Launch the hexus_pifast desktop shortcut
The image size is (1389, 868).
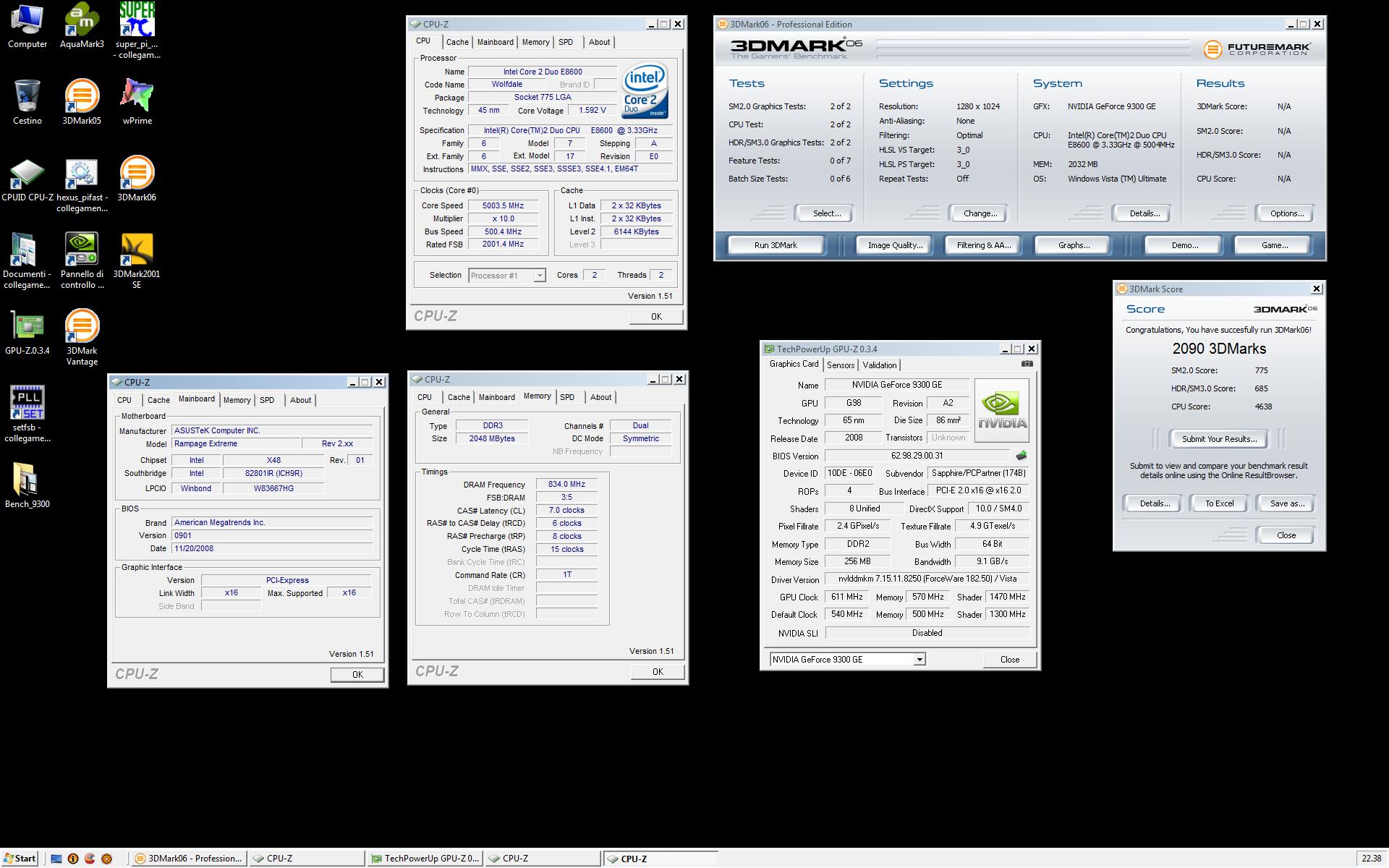(x=82, y=185)
